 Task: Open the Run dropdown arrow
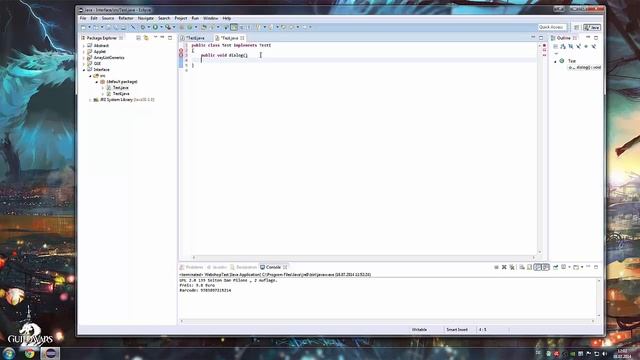[161, 27]
